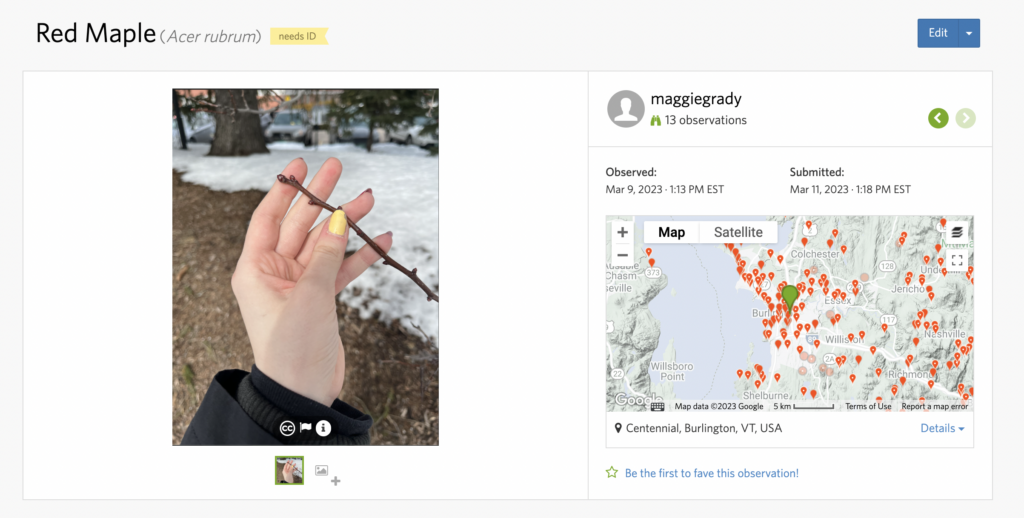Zoom in on the map

[x=622, y=232]
